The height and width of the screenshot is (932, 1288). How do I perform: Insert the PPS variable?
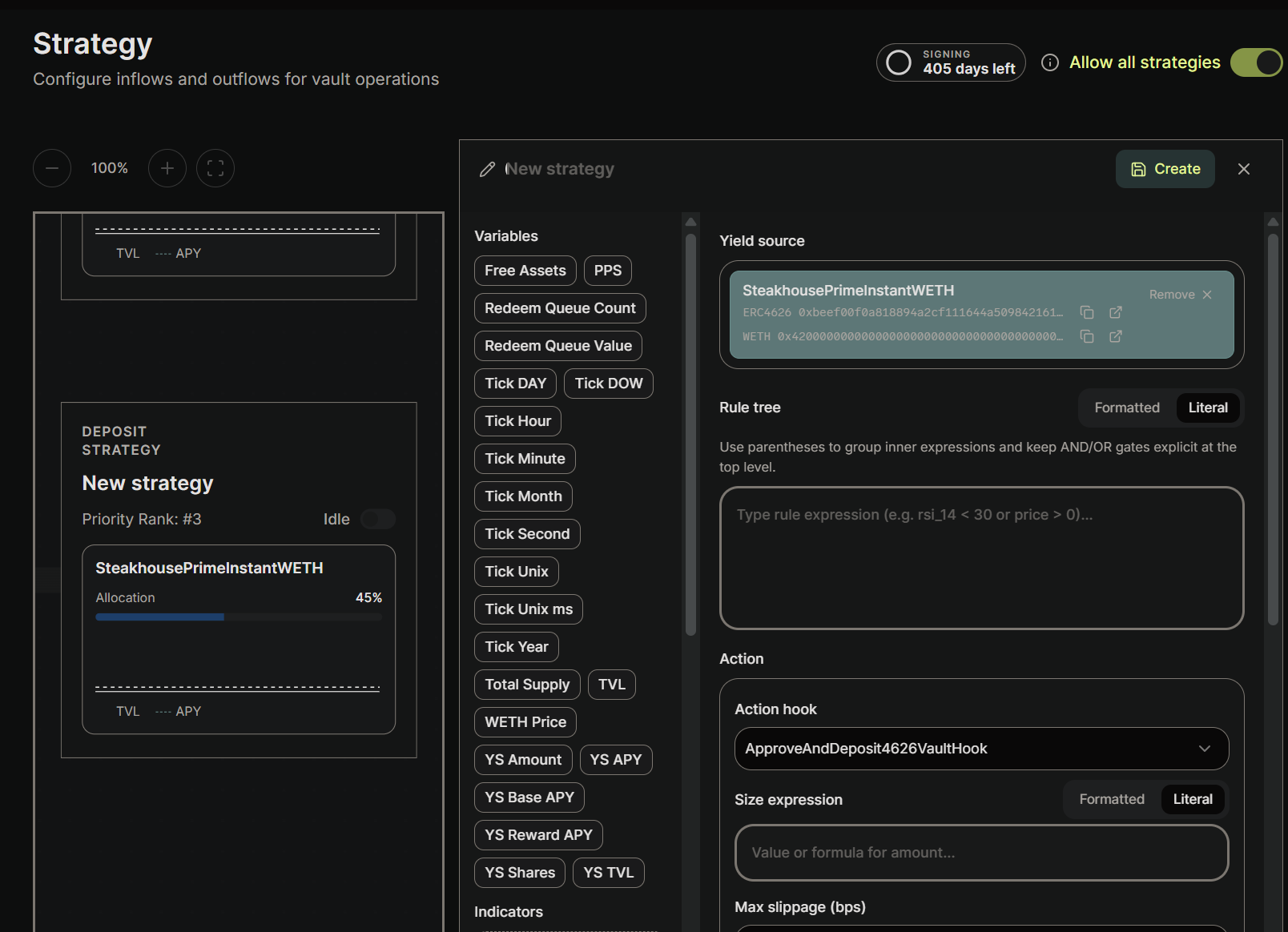click(x=608, y=271)
